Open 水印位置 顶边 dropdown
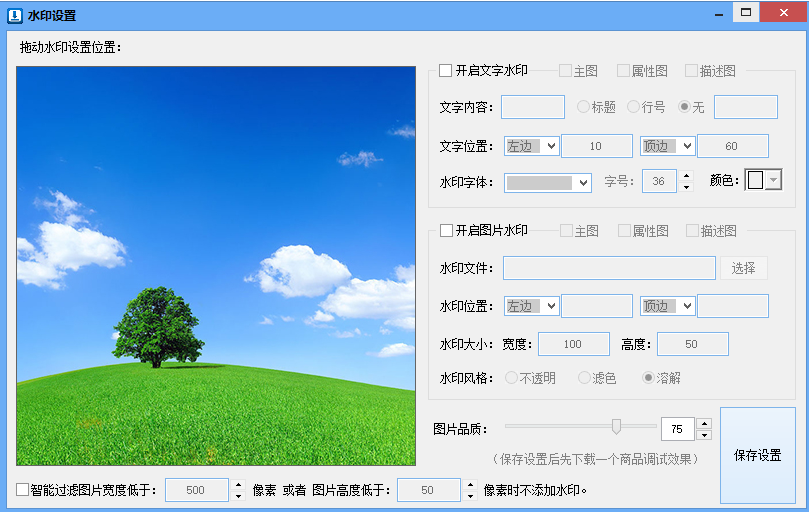809x512 pixels. tap(668, 306)
